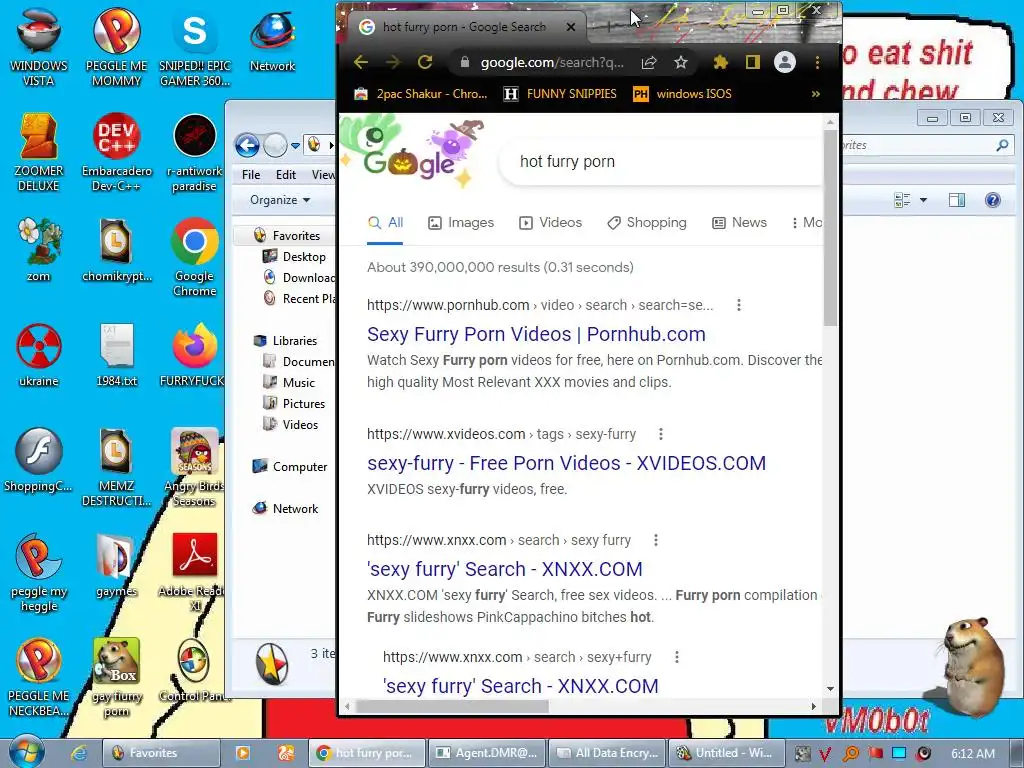Open the FUNNY SNIPPIES bookmark

pyautogui.click(x=560, y=94)
